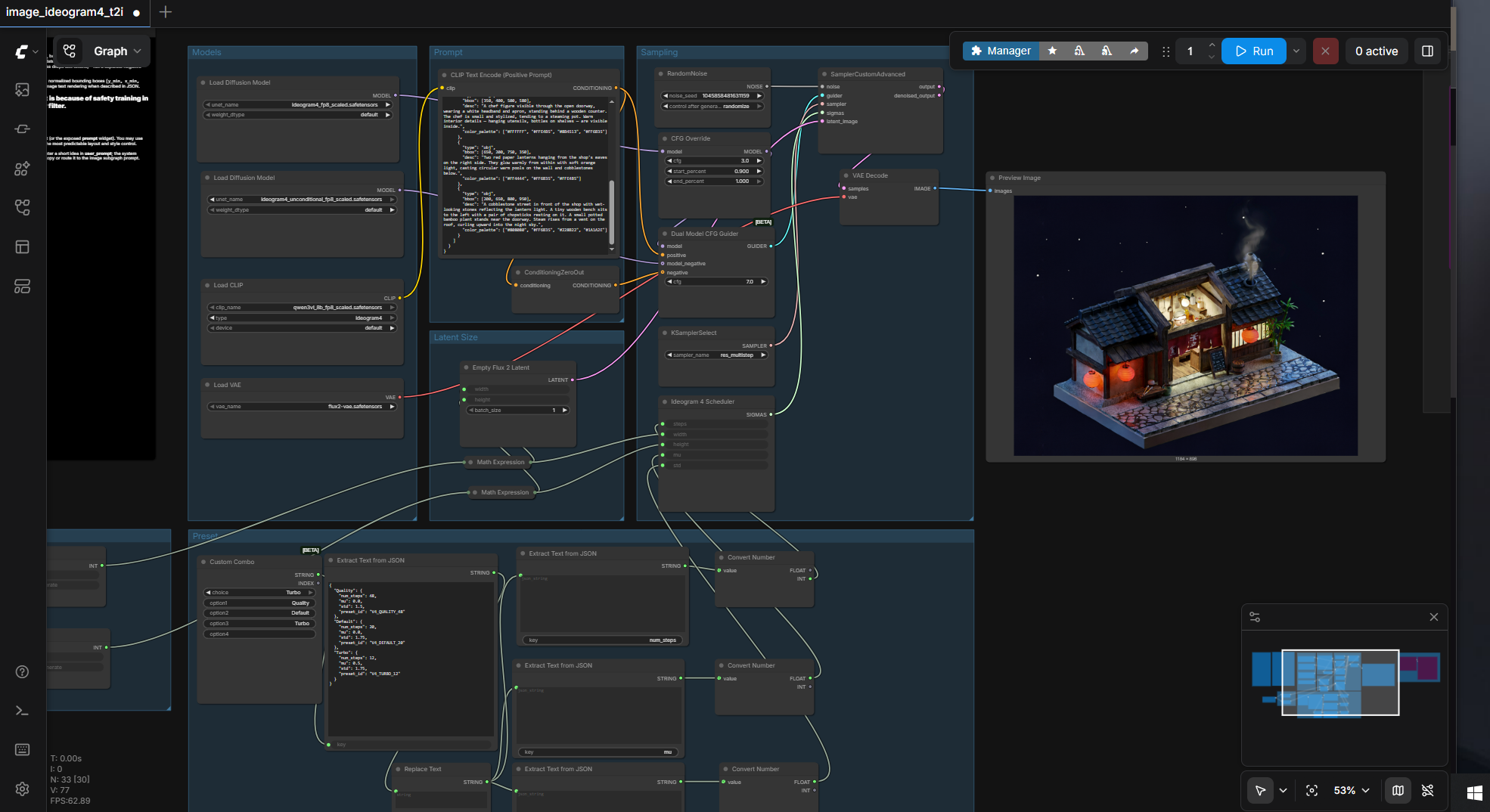1490x812 pixels.
Task: Click the Fit View focus icon
Action: (1312, 790)
